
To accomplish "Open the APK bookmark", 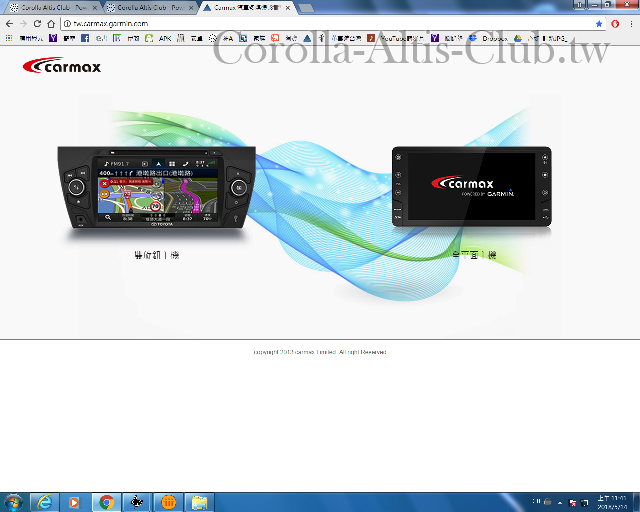I will pyautogui.click(x=165, y=38).
